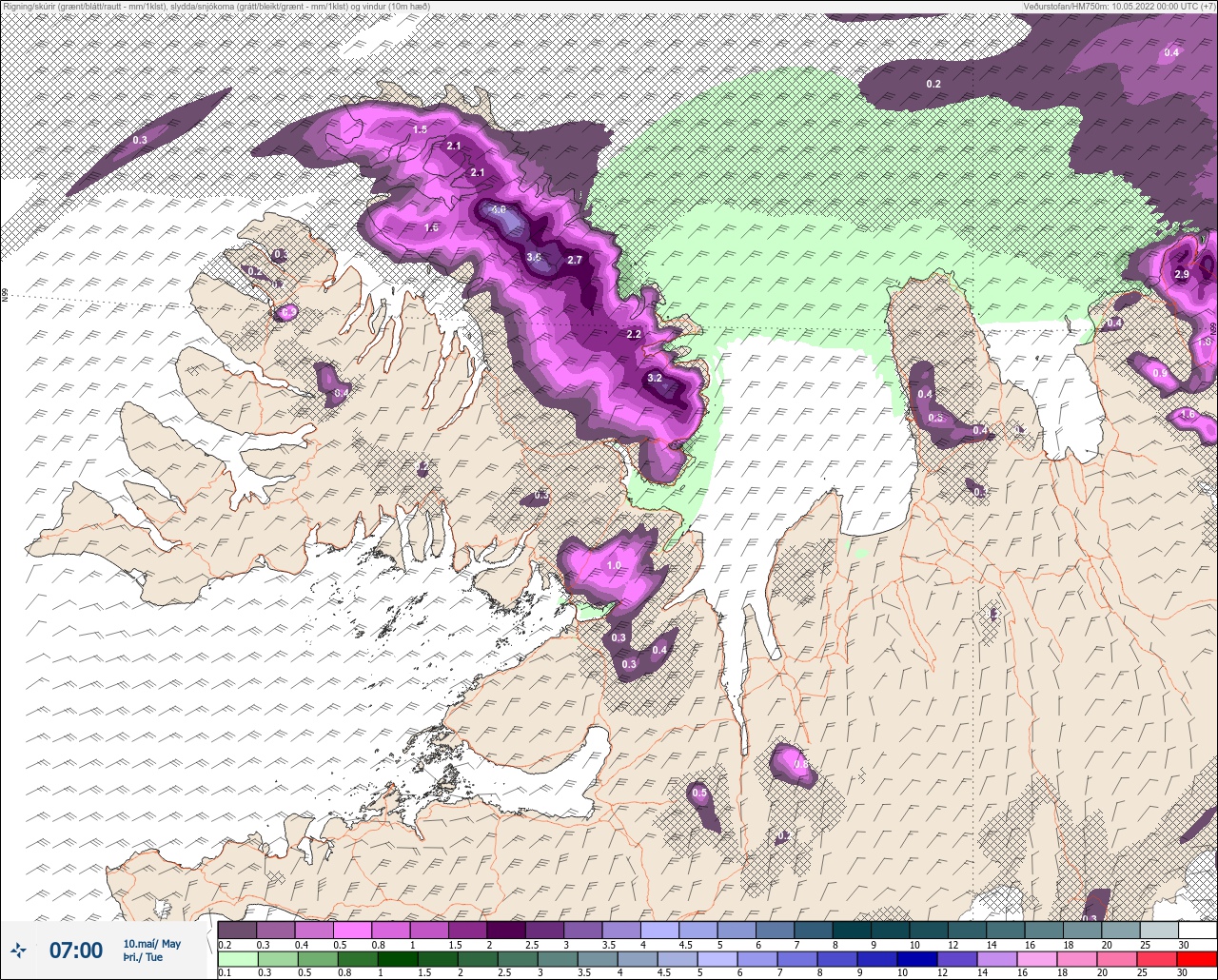Image resolution: width=1218 pixels, height=980 pixels.
Task: Click the 1.6 value west of the 3.6 core
Action: click(431, 227)
